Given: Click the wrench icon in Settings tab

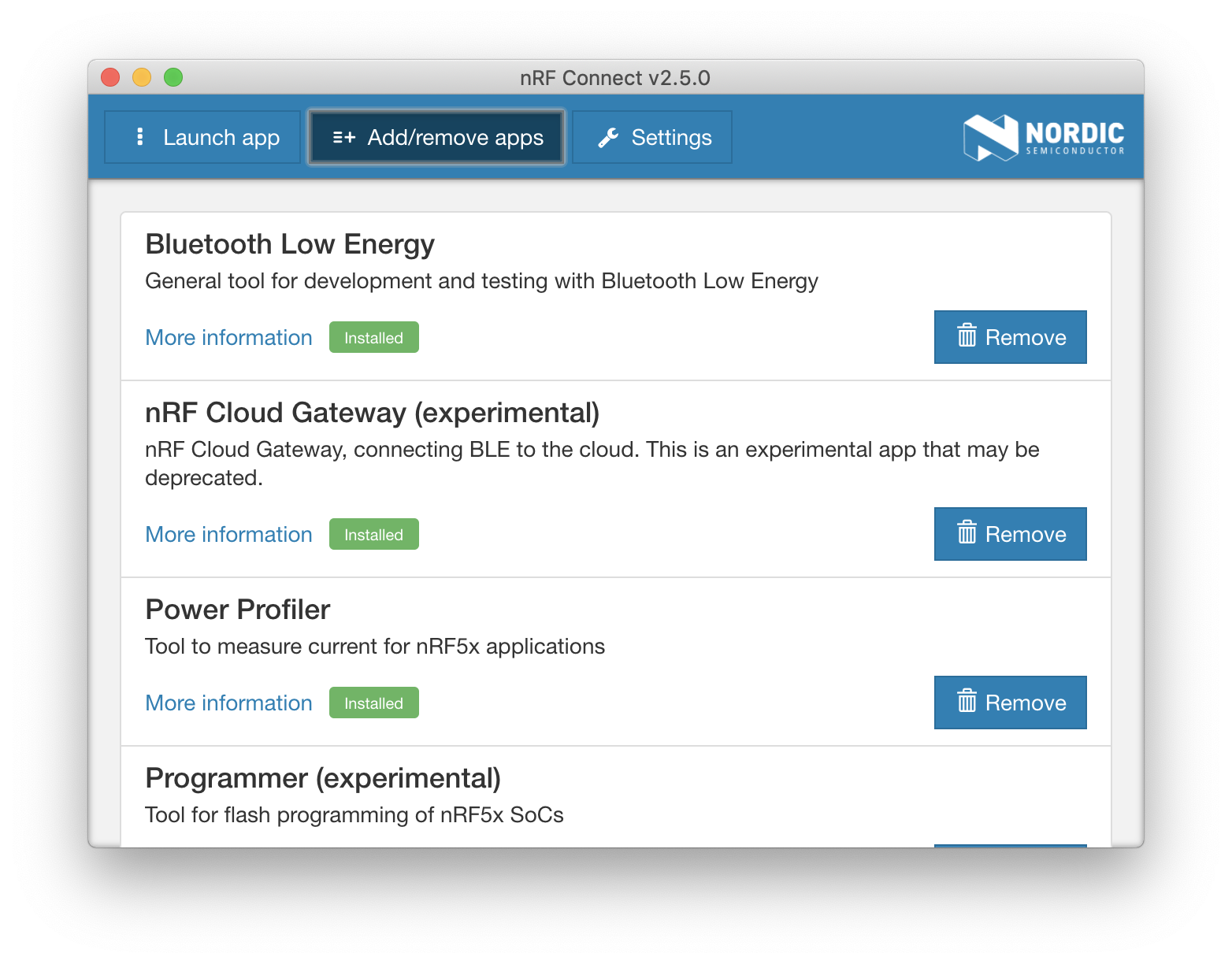Looking at the screenshot, I should (x=608, y=138).
